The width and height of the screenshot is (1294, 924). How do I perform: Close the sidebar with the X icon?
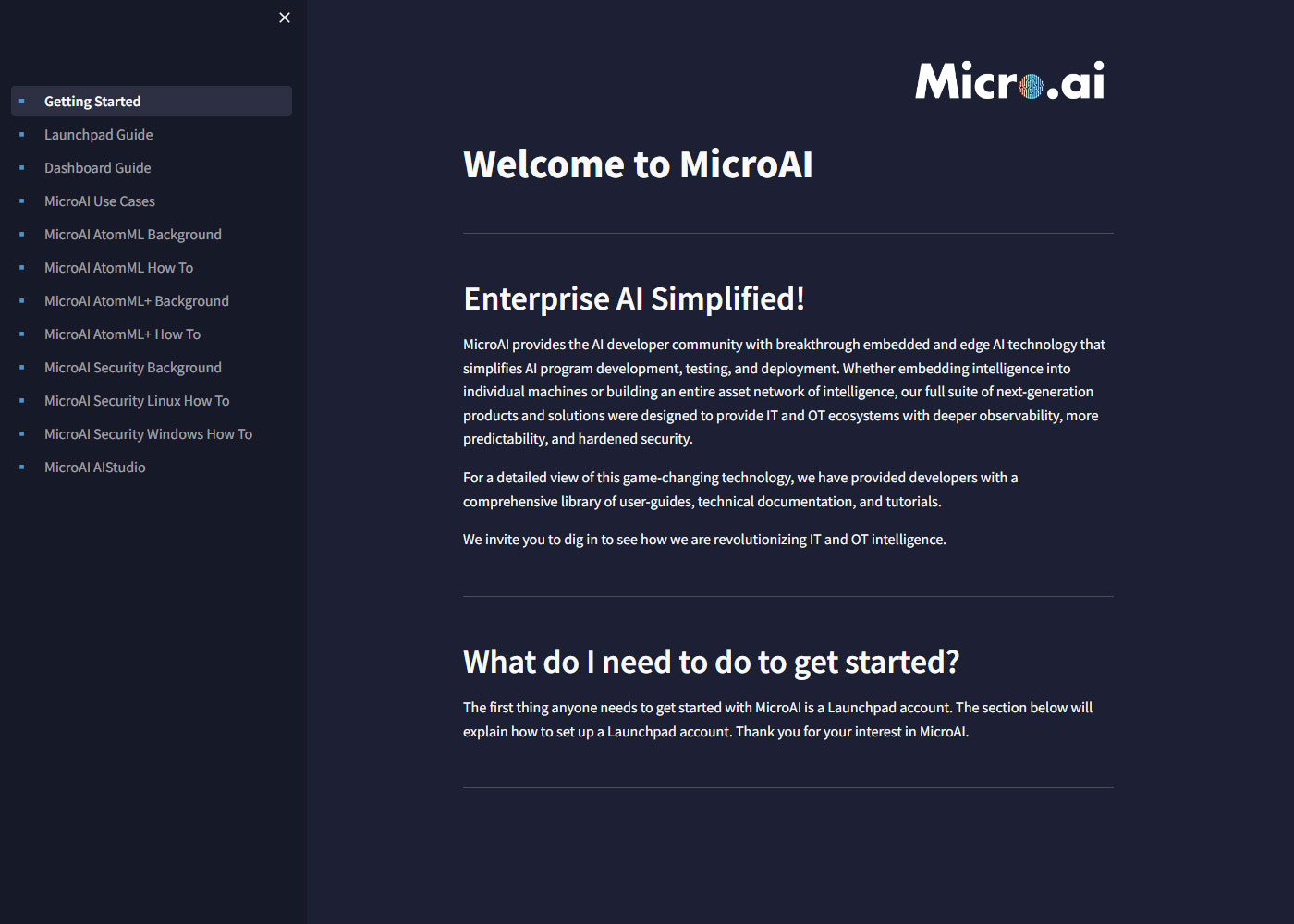(285, 18)
